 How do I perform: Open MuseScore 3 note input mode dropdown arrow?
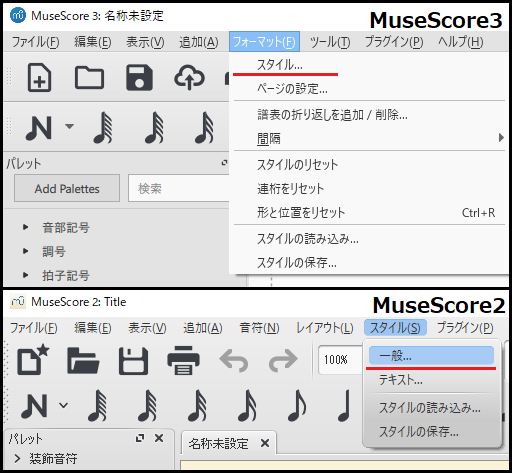pyautogui.click(x=69, y=126)
